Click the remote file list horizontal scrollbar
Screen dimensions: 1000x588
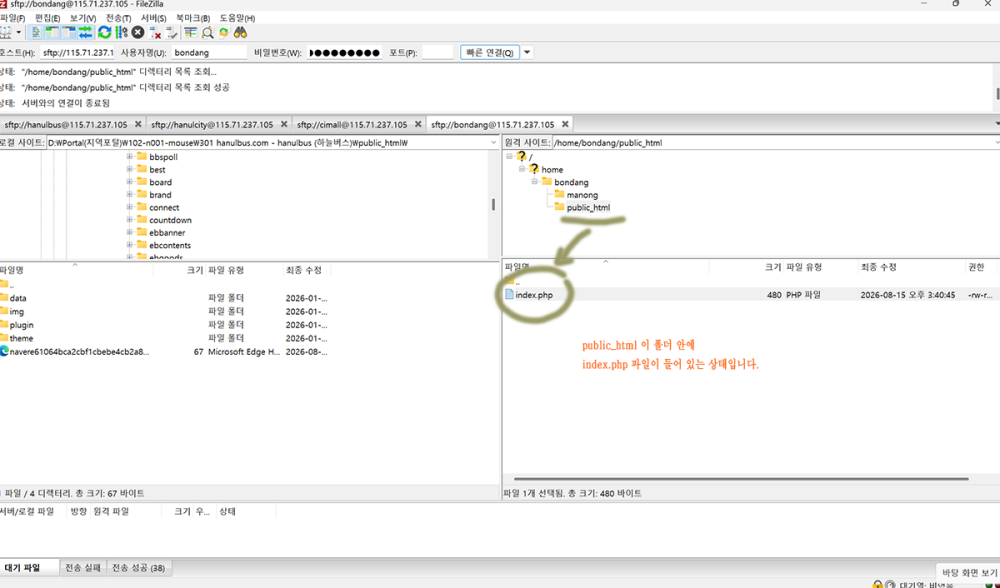point(741,478)
